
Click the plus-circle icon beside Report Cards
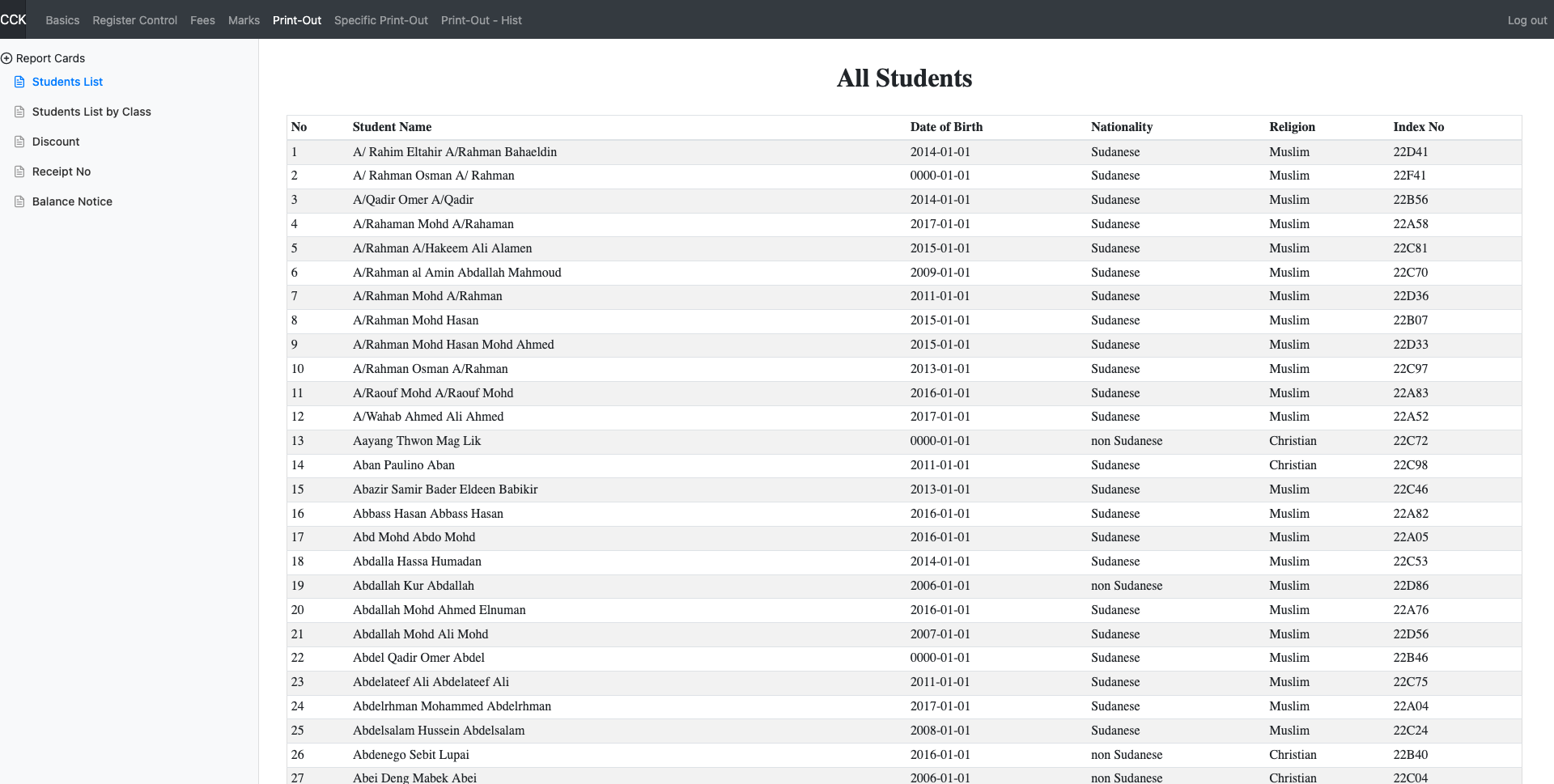[x=6, y=58]
